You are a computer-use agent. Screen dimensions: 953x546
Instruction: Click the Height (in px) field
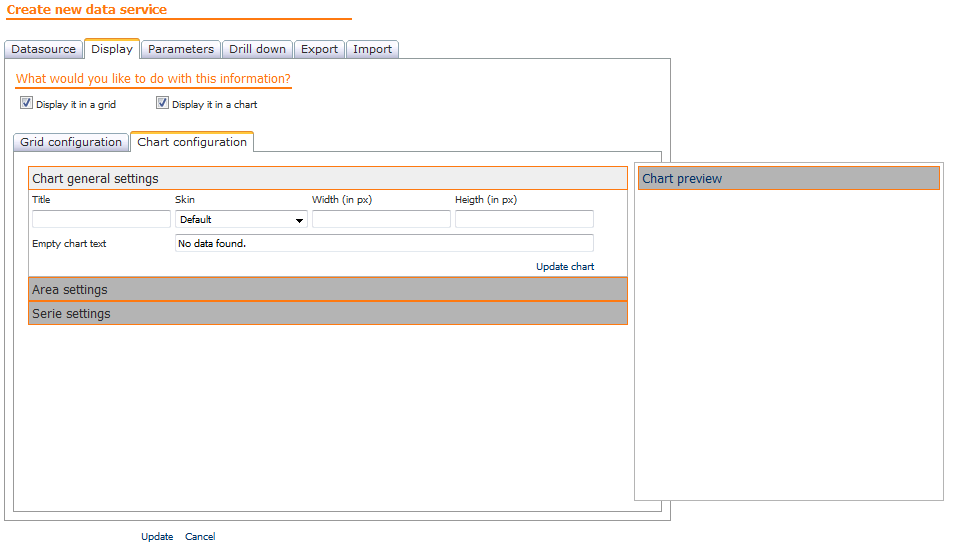click(x=524, y=219)
